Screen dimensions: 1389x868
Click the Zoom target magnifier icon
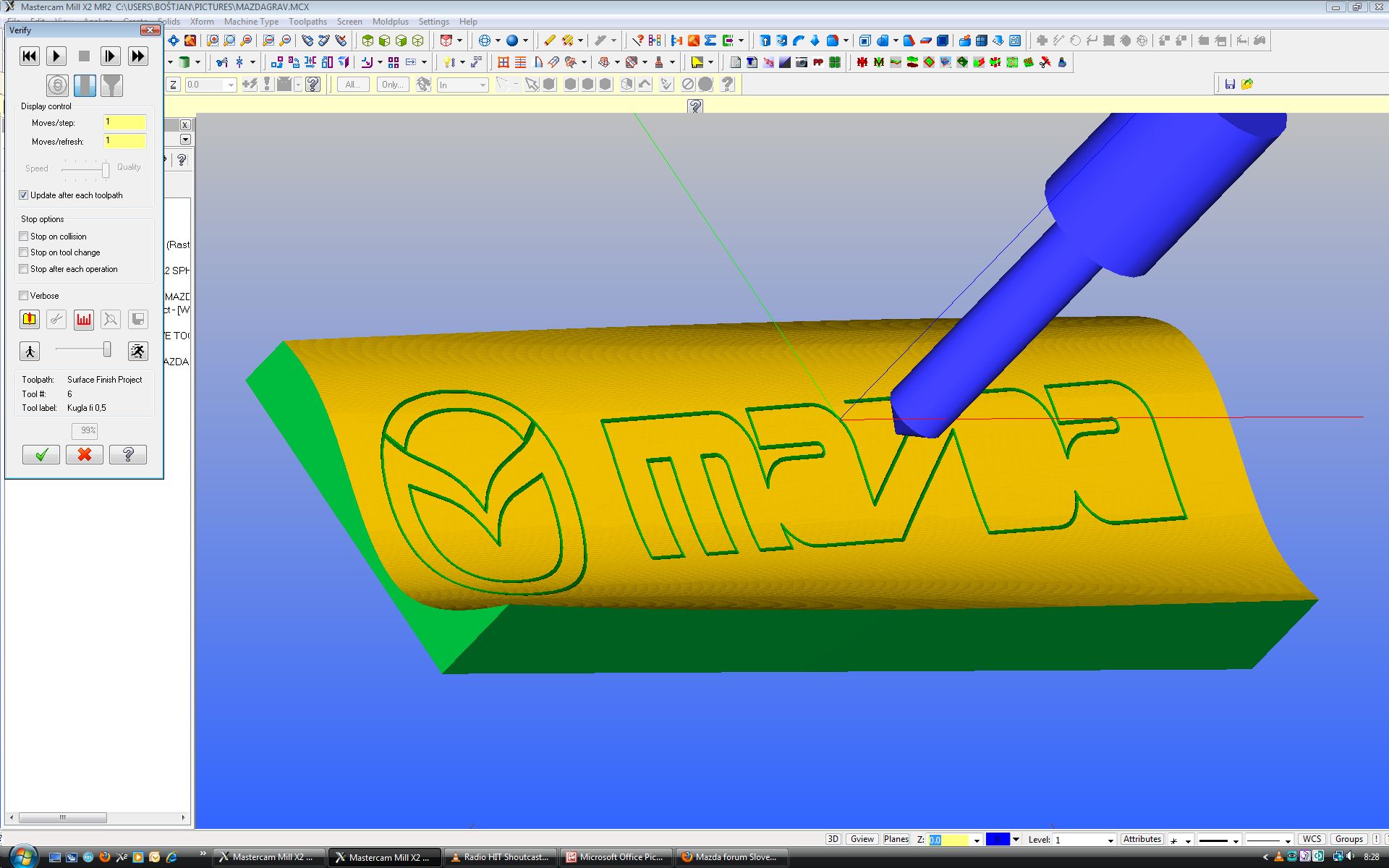[229, 41]
